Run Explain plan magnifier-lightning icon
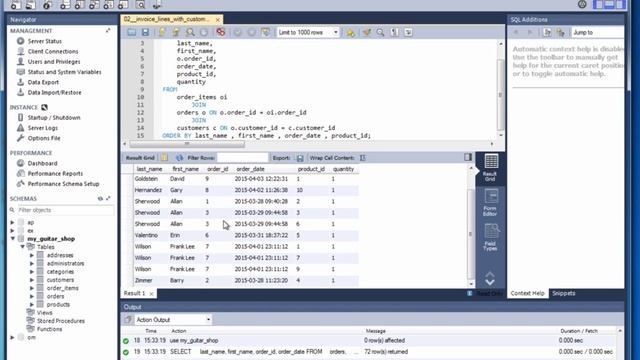Image resolution: width=640 pixels, height=360 pixels. (190, 32)
